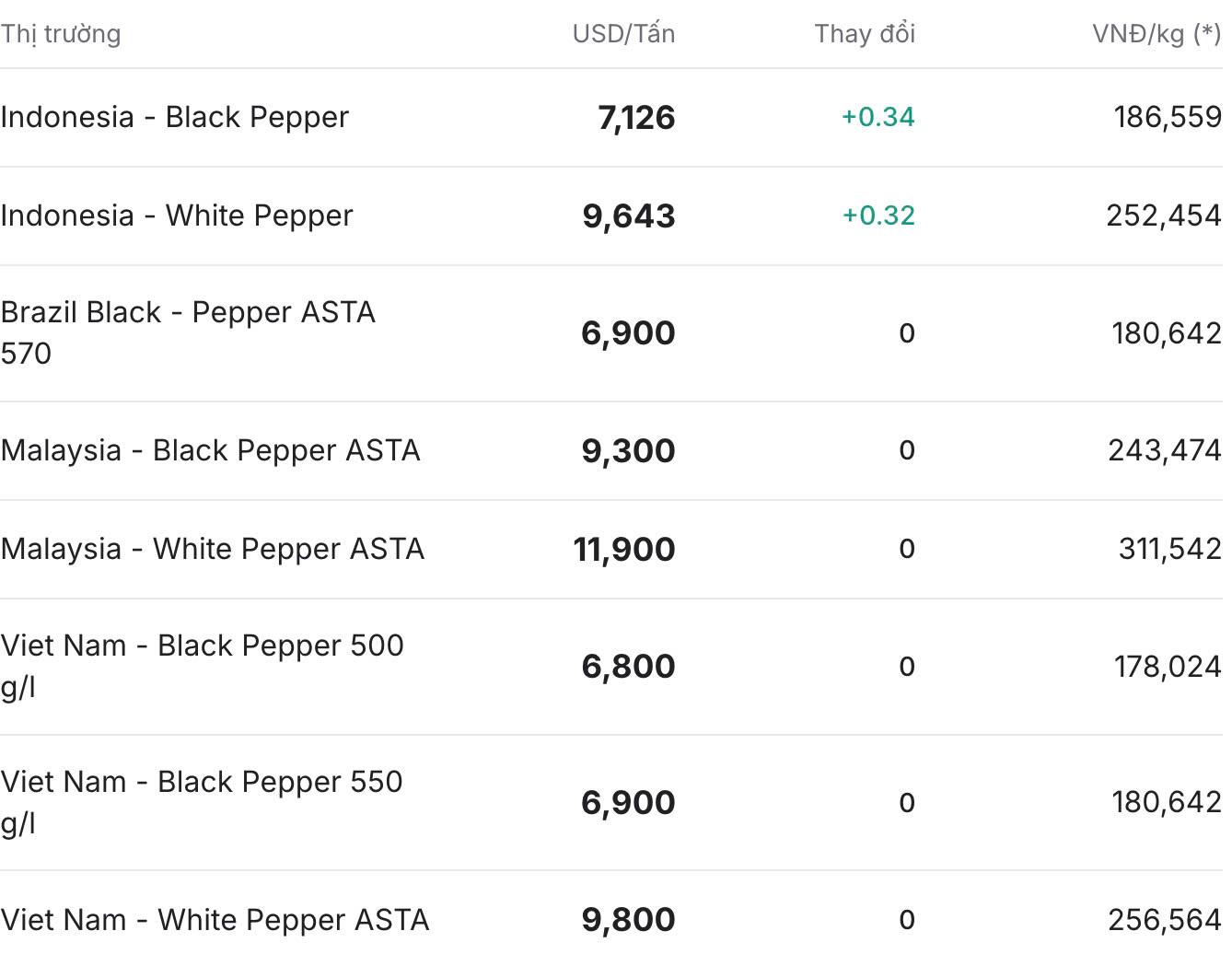Click the 311,542 VNĐ/kg value

[1169, 549]
